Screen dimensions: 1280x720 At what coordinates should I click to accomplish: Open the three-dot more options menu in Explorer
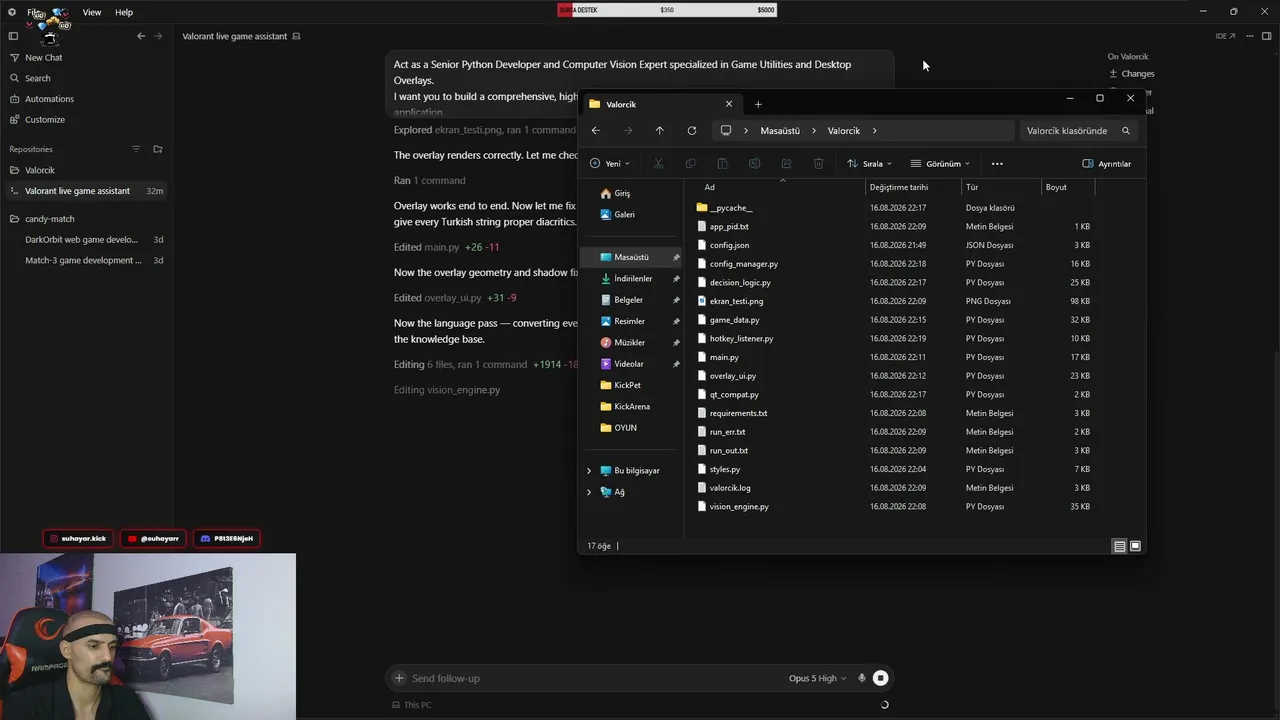pyautogui.click(x=997, y=164)
